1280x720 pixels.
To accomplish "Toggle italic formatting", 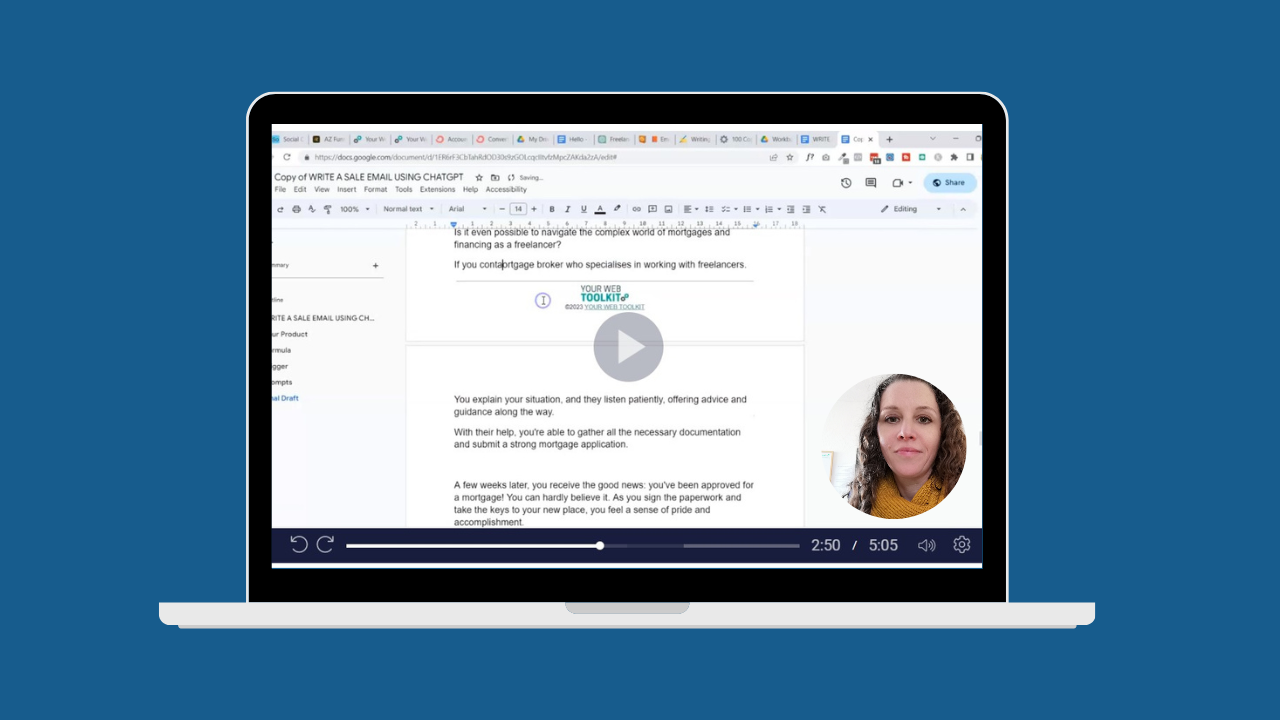I will point(568,209).
